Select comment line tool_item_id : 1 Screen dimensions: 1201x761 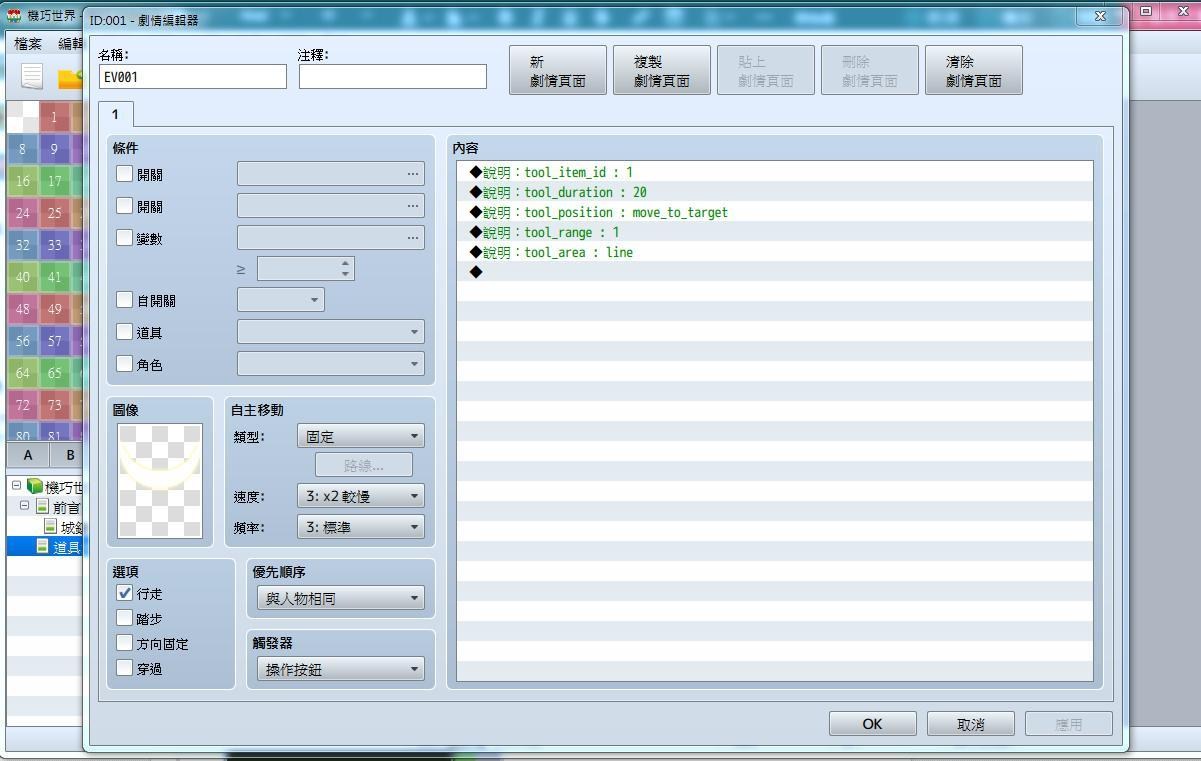point(775,172)
